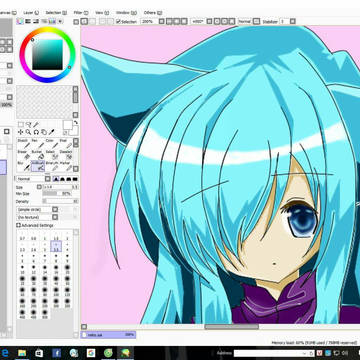Click the canvas horizontal scrollbar thumb
360x360 pixels.
tap(231, 327)
